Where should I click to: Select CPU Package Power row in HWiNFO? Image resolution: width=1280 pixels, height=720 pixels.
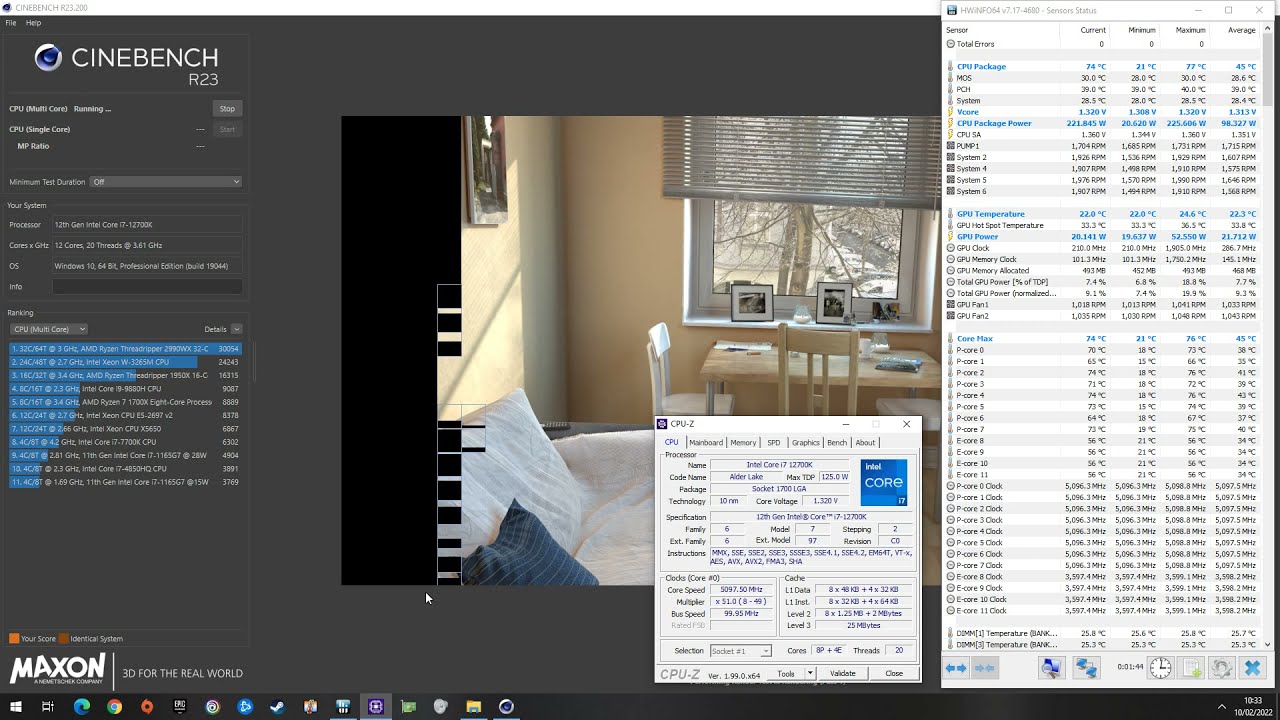(1102, 123)
